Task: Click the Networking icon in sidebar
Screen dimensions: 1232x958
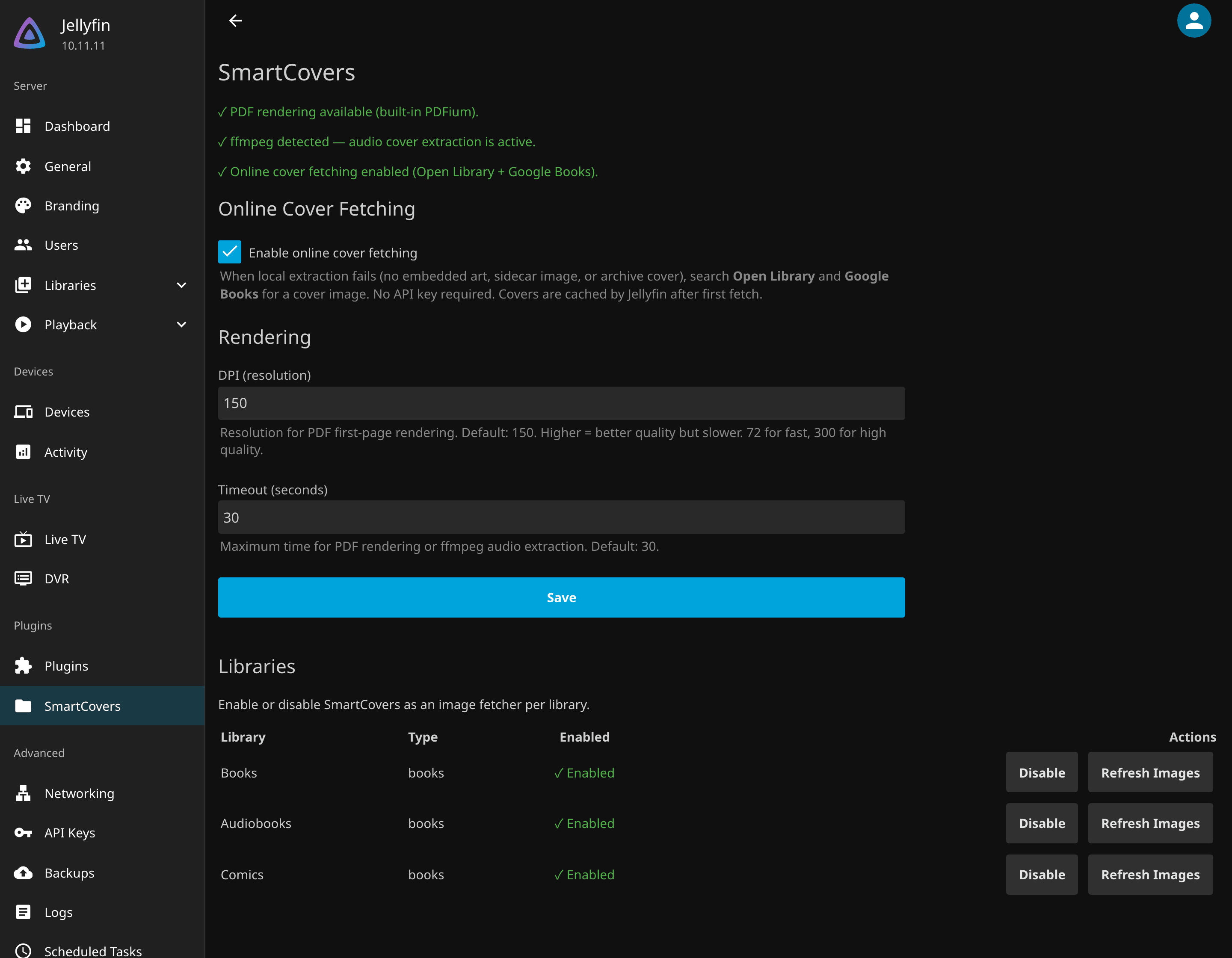Action: coord(23,793)
